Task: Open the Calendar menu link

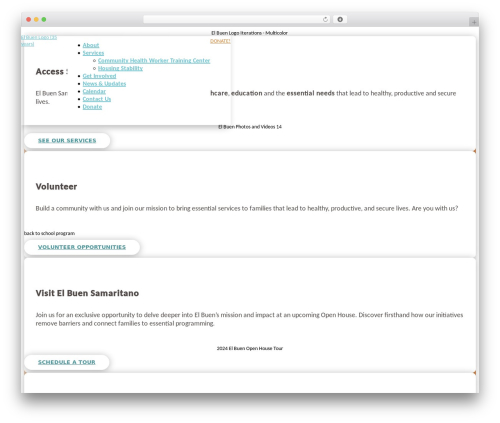Action: (94, 91)
